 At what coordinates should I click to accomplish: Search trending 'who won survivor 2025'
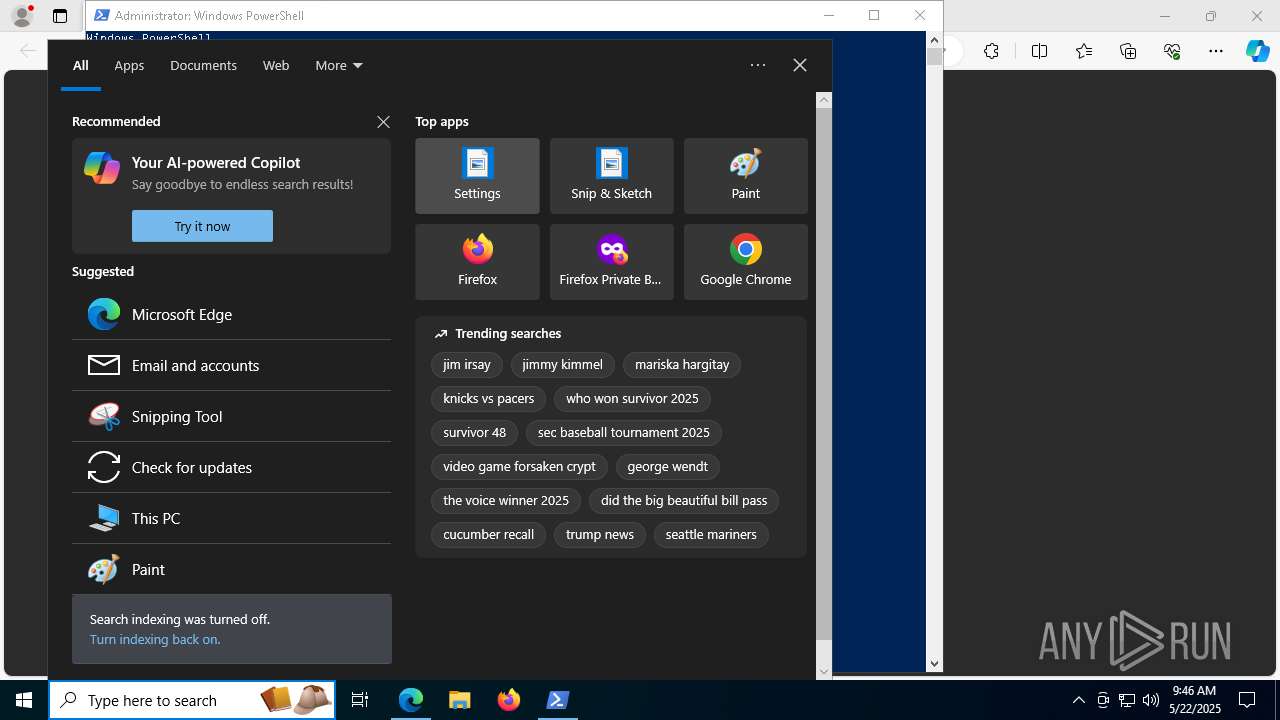[632, 399]
